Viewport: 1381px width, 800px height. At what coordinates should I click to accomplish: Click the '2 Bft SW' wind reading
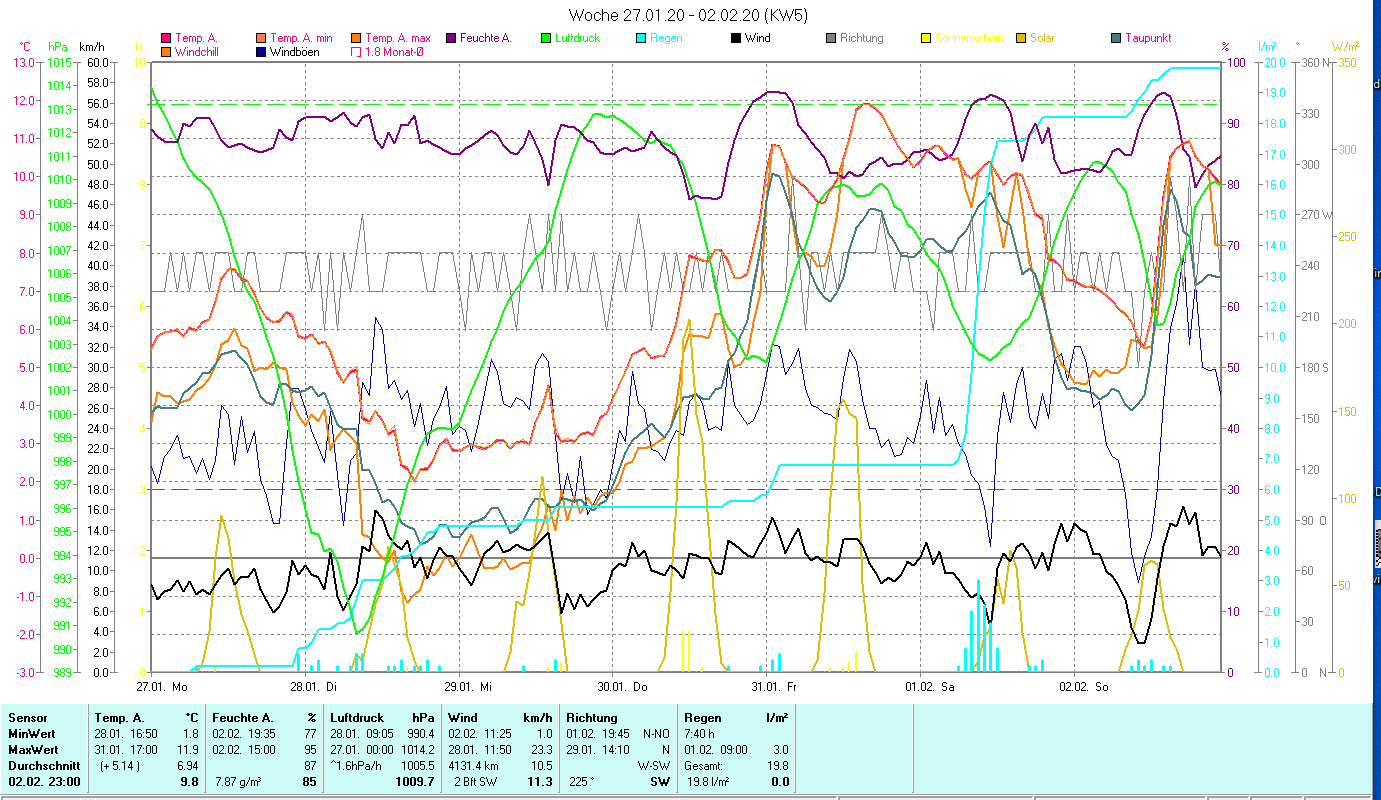pyautogui.click(x=474, y=781)
